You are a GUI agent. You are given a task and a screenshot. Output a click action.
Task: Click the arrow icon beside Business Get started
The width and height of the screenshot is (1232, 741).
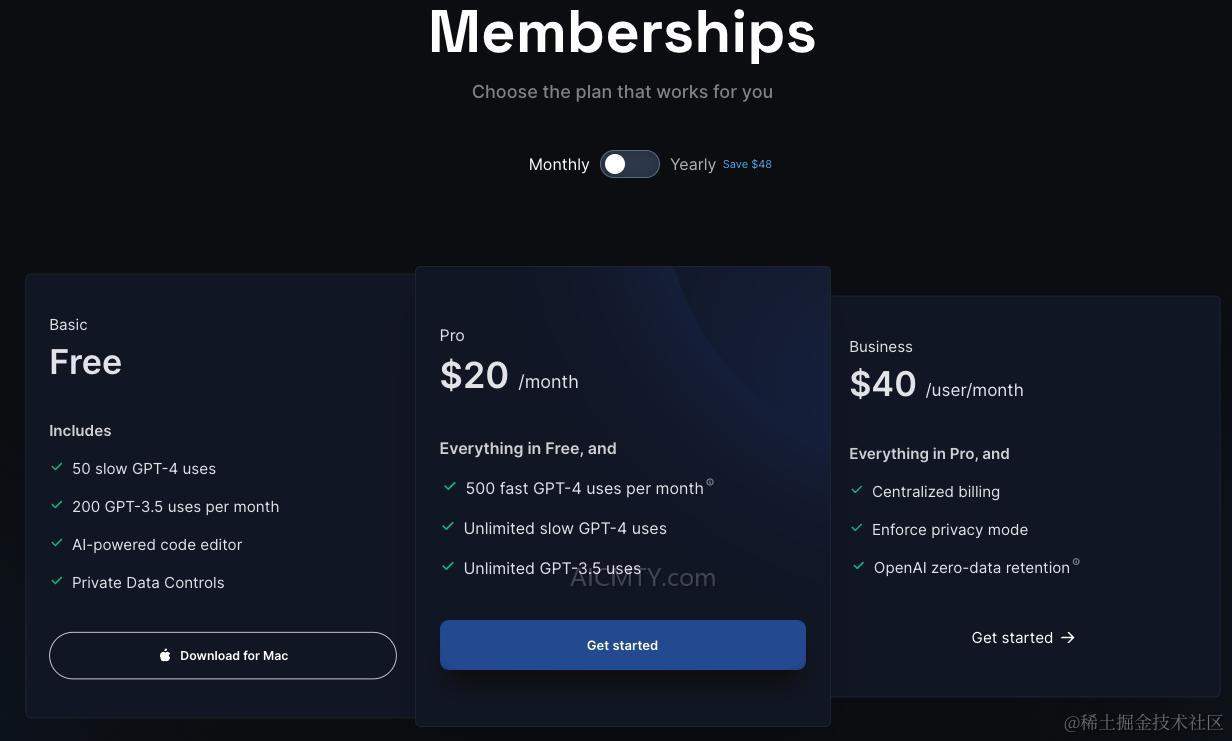pos(1068,638)
